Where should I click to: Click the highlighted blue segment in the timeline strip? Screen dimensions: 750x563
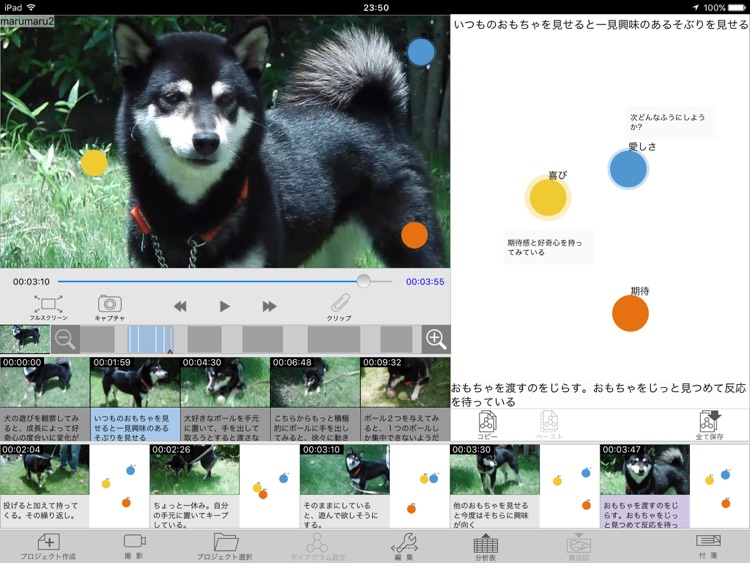click(150, 339)
